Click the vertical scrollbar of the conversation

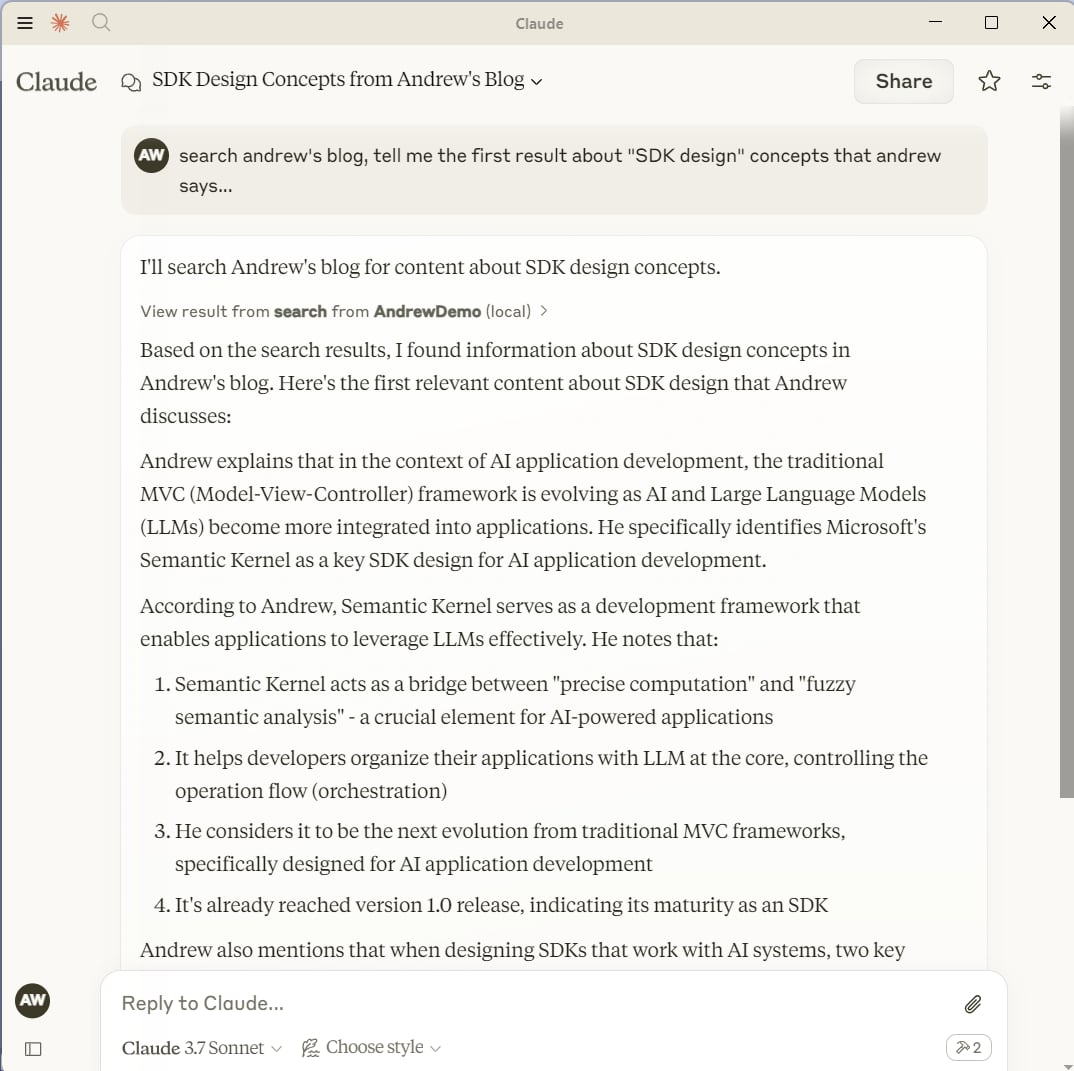(x=1066, y=450)
